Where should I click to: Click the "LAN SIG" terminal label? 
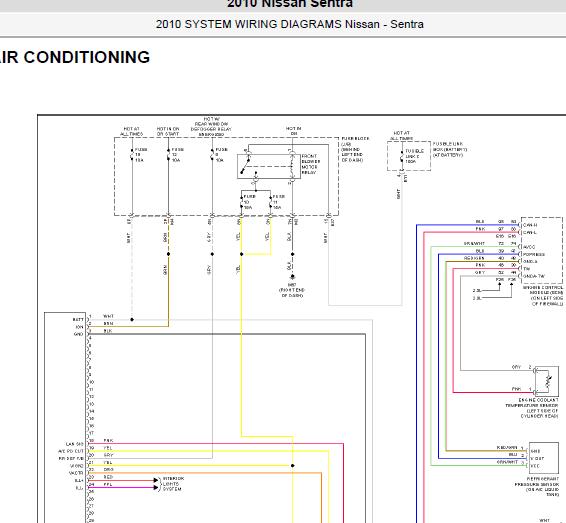(75, 444)
